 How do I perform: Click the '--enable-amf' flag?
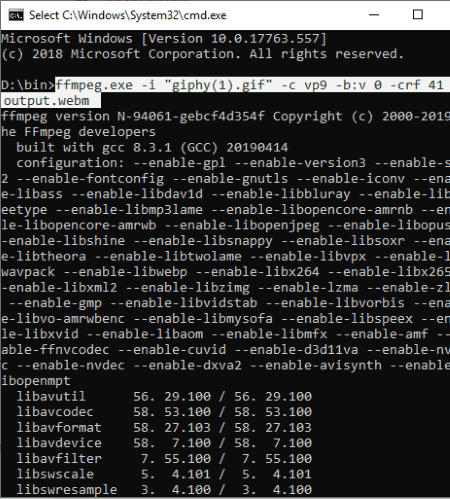click(381, 334)
